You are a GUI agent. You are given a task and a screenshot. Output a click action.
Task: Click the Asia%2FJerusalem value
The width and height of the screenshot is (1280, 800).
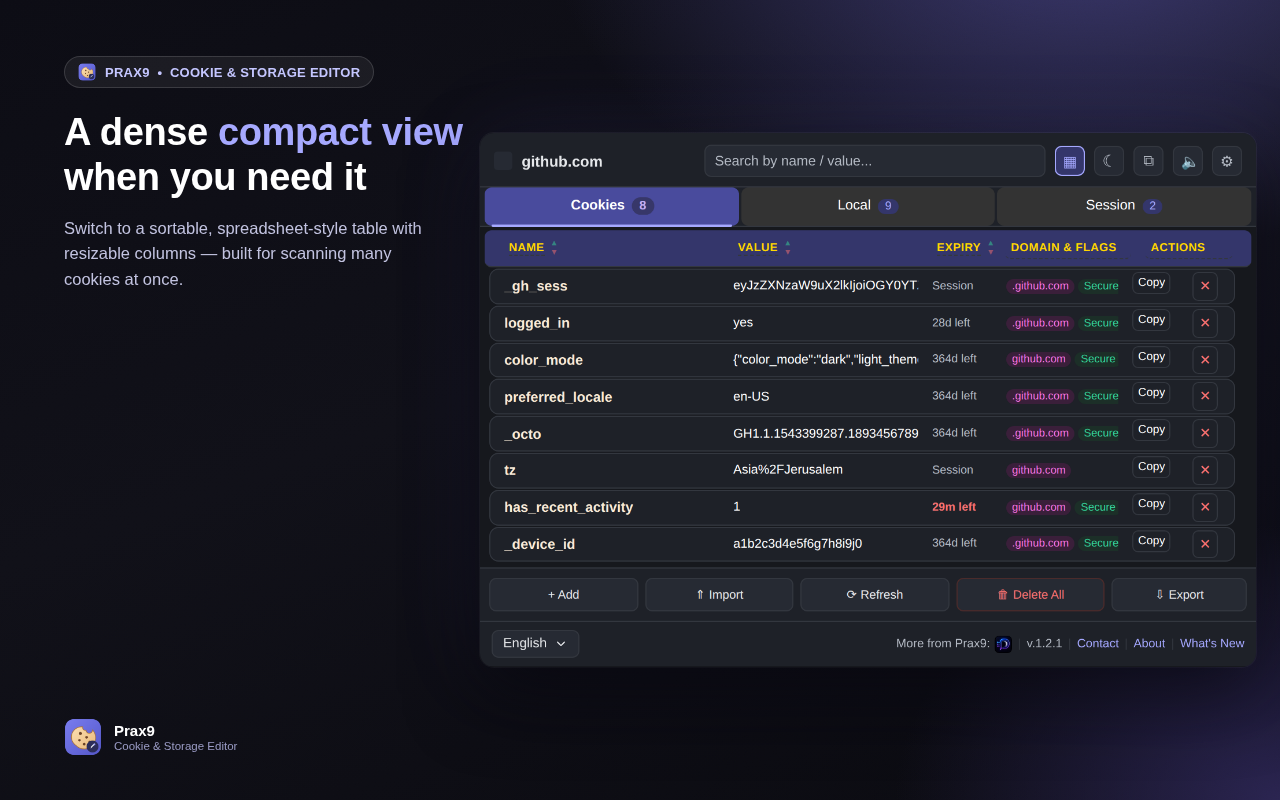788,470
